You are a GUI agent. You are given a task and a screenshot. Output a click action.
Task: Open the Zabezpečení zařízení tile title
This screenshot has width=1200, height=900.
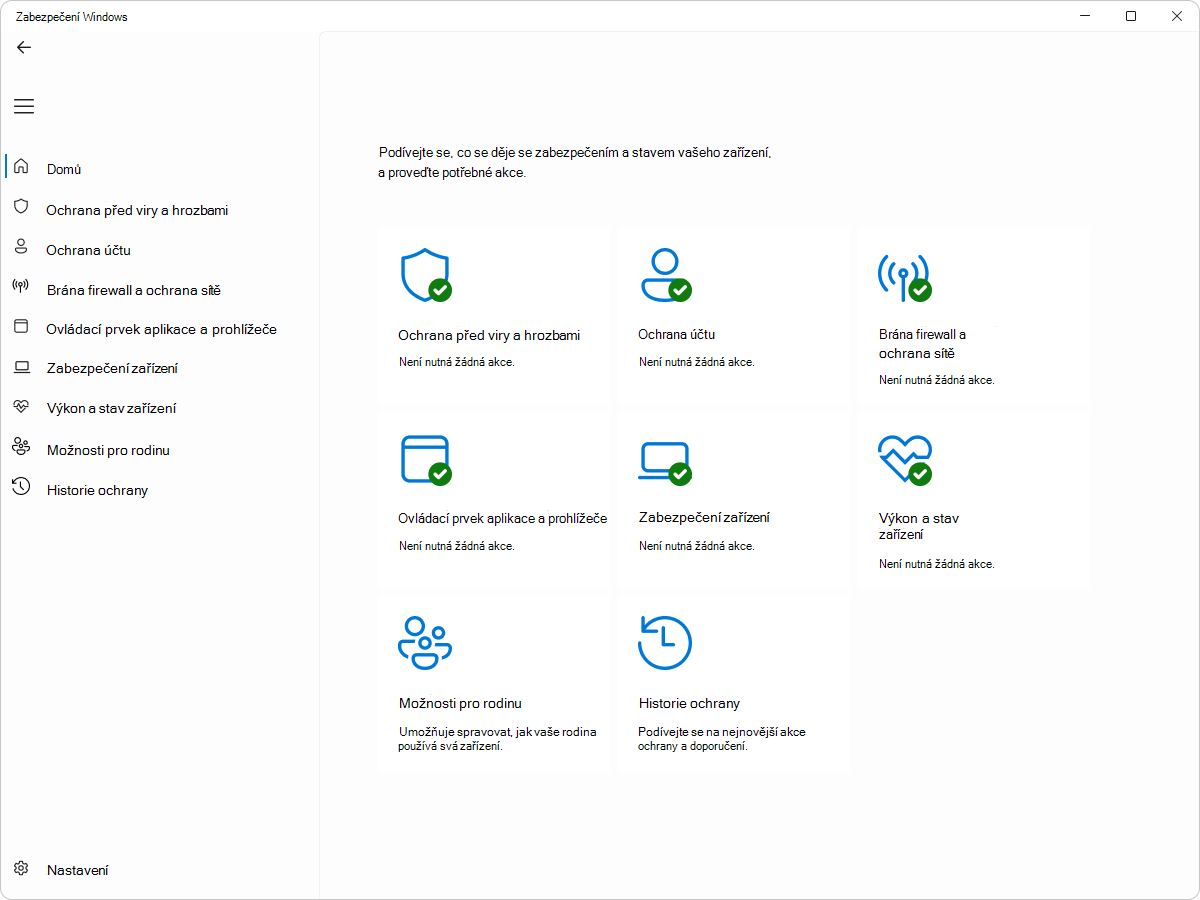(x=704, y=517)
